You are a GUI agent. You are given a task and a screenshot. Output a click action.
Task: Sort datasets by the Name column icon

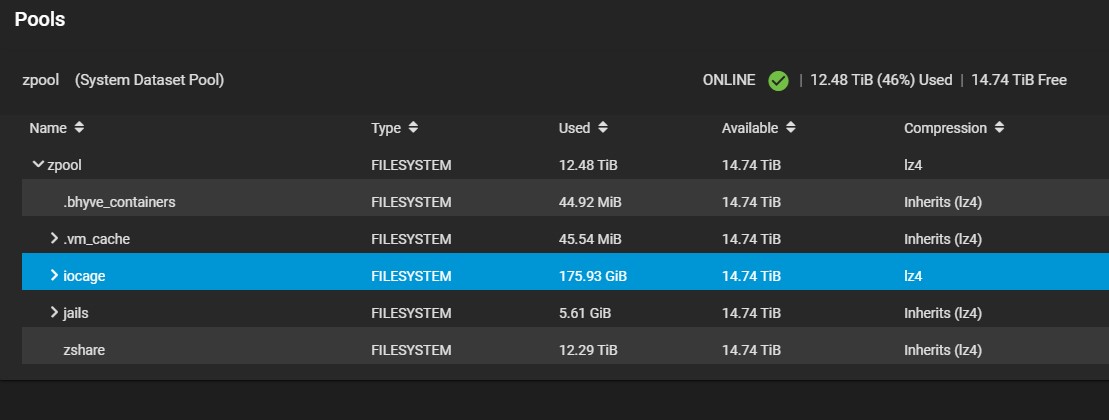pos(79,128)
